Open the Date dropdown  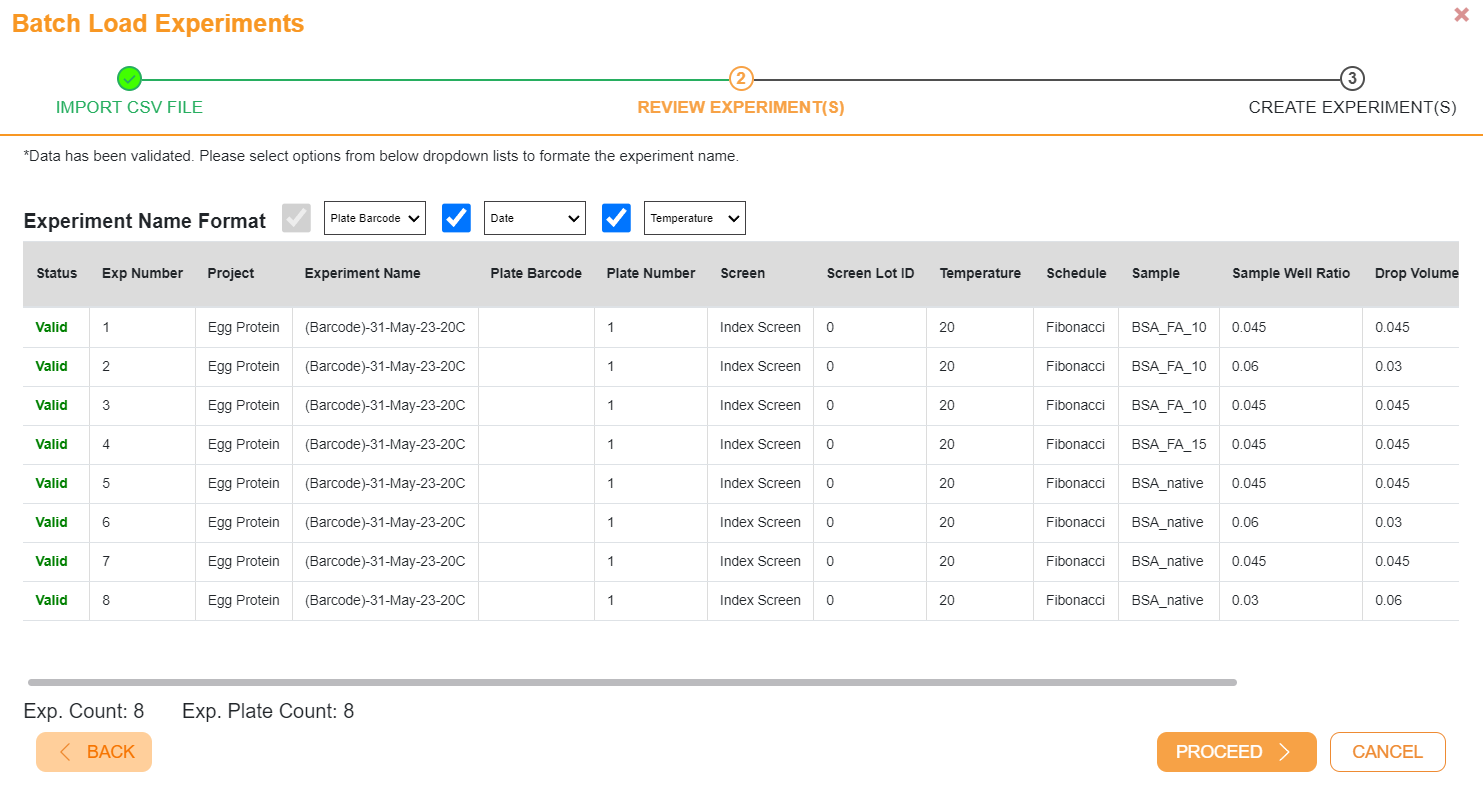[534, 217]
